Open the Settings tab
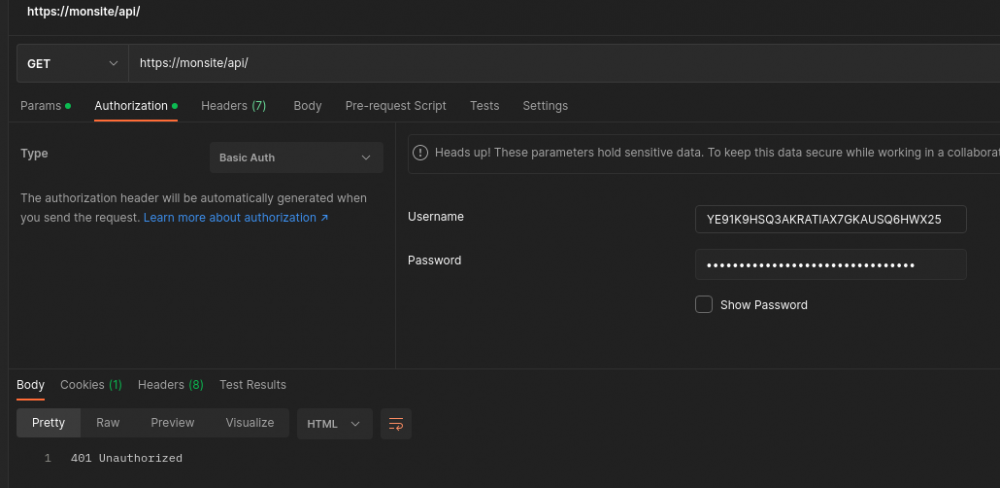The height and width of the screenshot is (488, 1000). coord(545,106)
